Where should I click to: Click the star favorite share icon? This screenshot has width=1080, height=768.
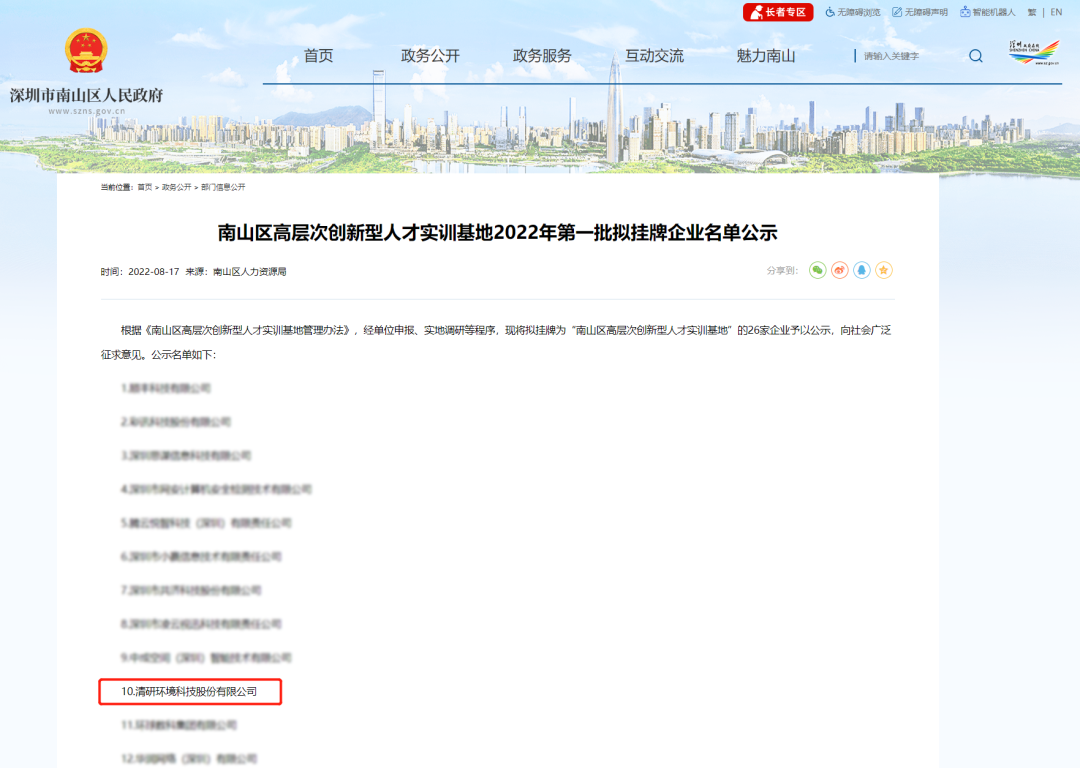point(883,270)
